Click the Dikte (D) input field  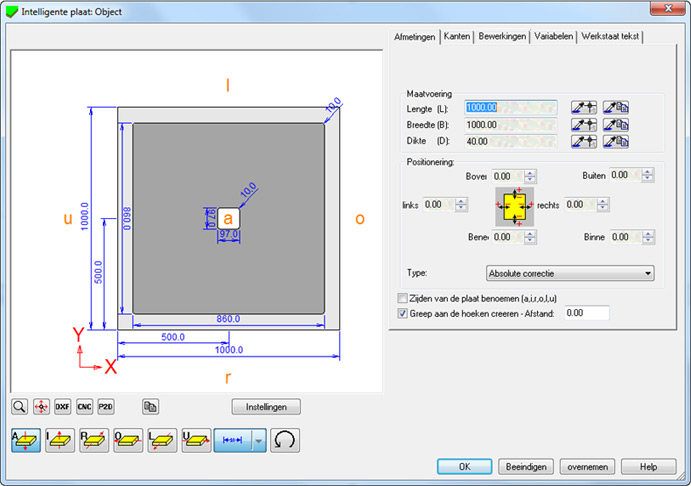[x=510, y=141]
